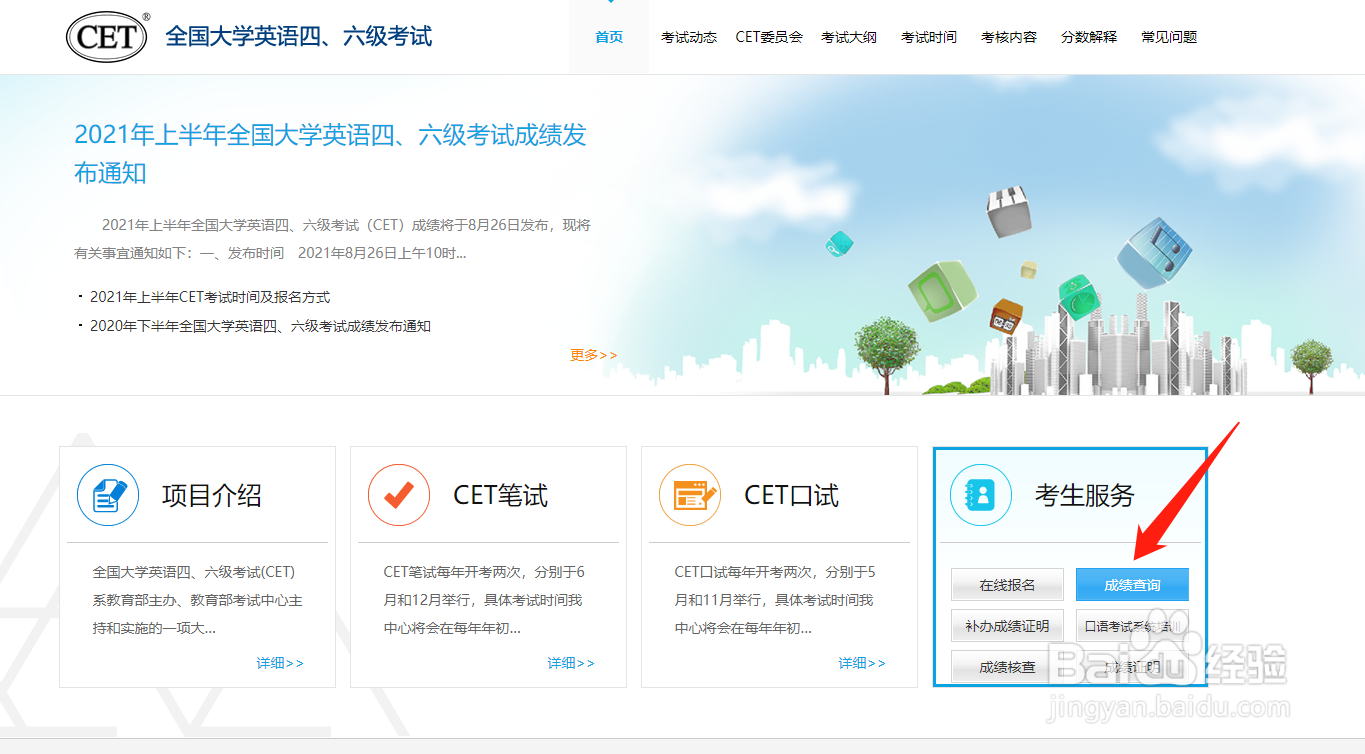Viewport: 1365px width, 754px height.
Task: Click the 成绩核查 button
Action: [1005, 666]
